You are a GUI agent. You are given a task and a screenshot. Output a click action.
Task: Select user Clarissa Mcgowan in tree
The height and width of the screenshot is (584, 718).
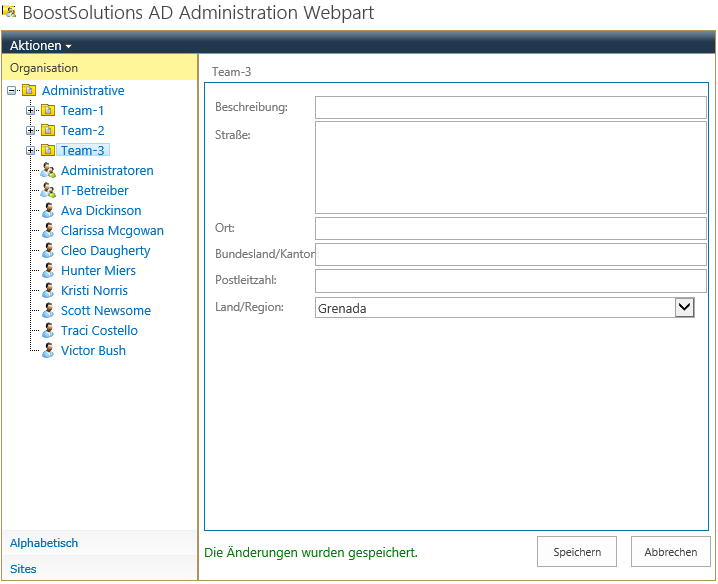pos(112,230)
